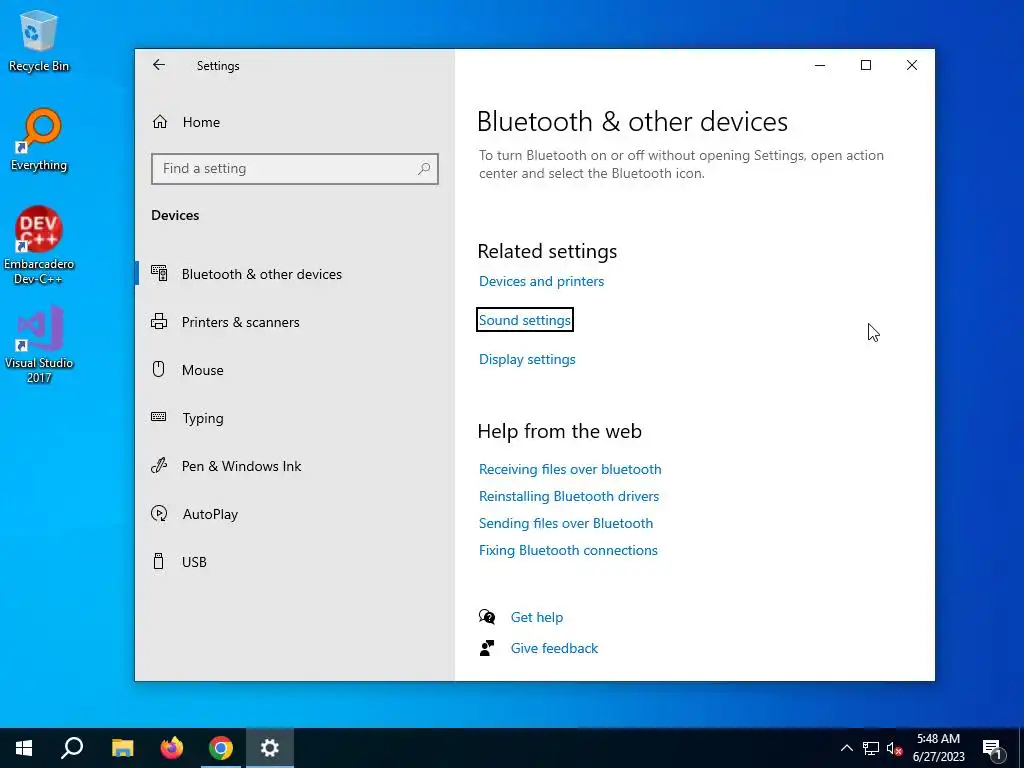This screenshot has height=768, width=1024.
Task: Close the Settings window
Action: [x=912, y=65]
